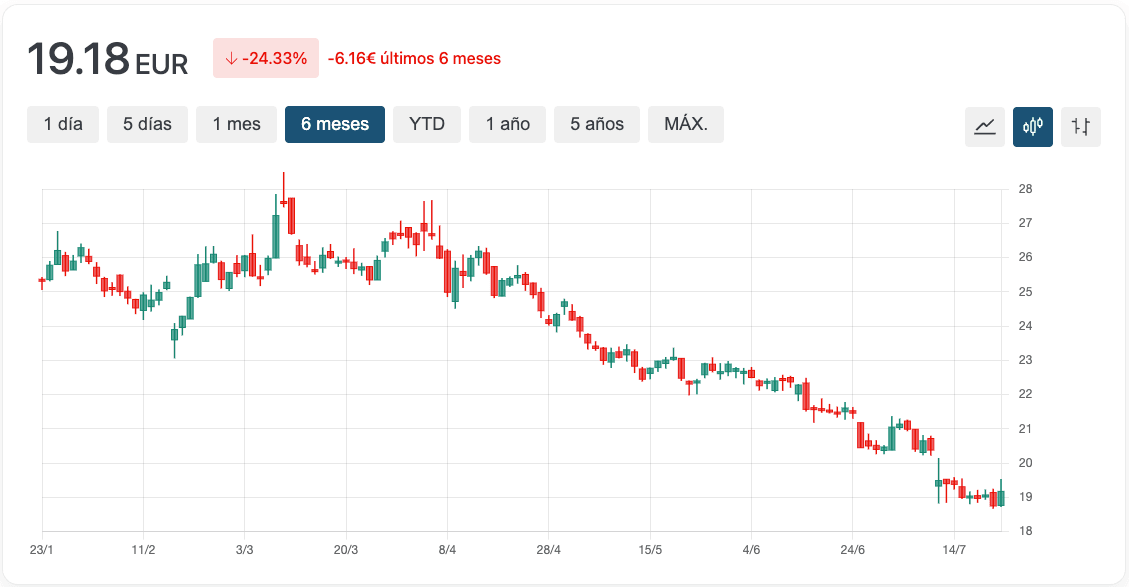Click the 23/1 date on the x-axis
Viewport: 1129px width, 587px height.
42,550
